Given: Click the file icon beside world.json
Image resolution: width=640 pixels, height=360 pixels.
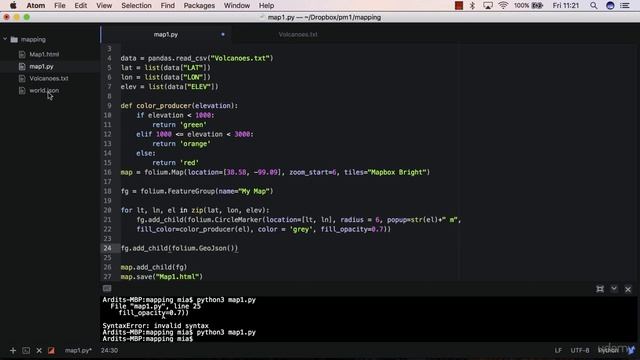Looking at the screenshot, I should click(22, 90).
